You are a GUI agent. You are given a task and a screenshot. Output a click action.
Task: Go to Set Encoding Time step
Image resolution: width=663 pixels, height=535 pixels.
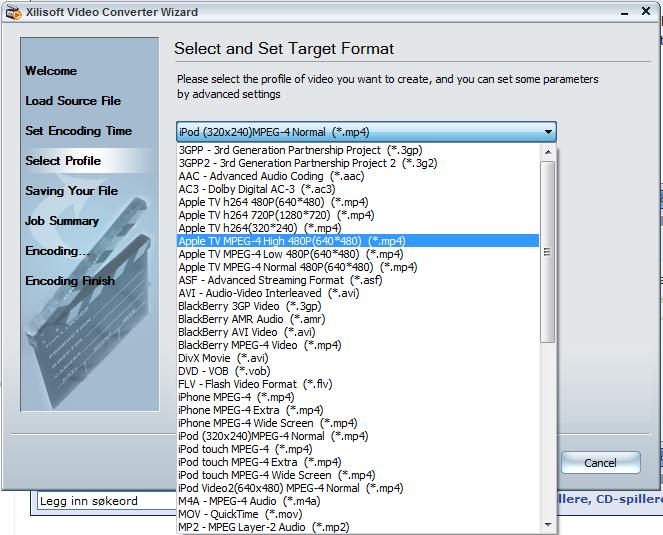click(x=79, y=131)
